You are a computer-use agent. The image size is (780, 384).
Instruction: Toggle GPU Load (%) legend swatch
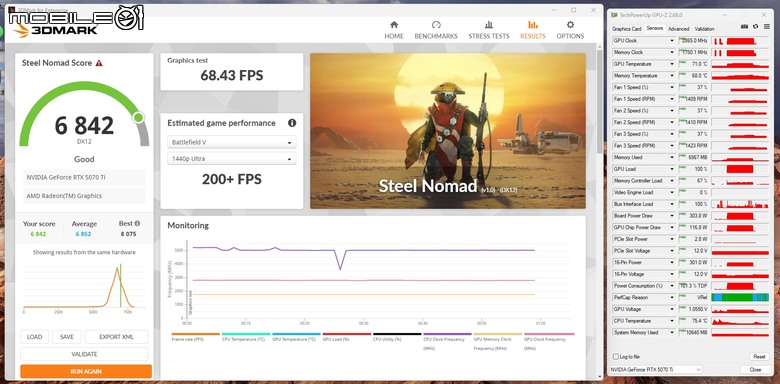point(347,334)
